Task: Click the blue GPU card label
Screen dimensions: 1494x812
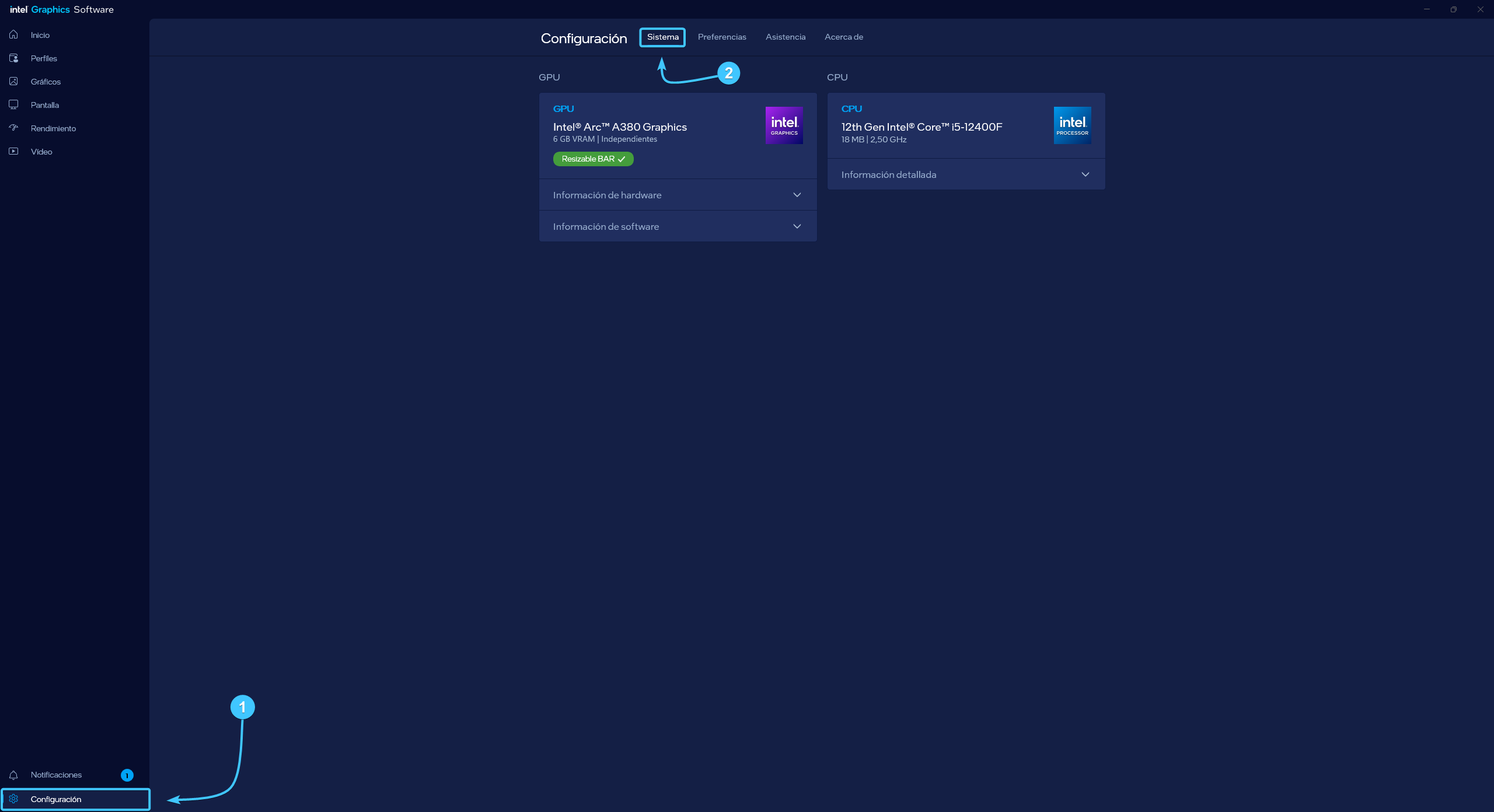Action: (x=563, y=108)
